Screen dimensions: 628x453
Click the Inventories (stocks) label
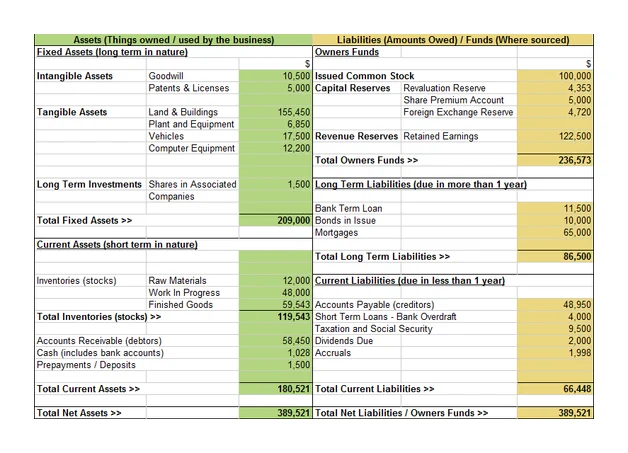click(76, 281)
